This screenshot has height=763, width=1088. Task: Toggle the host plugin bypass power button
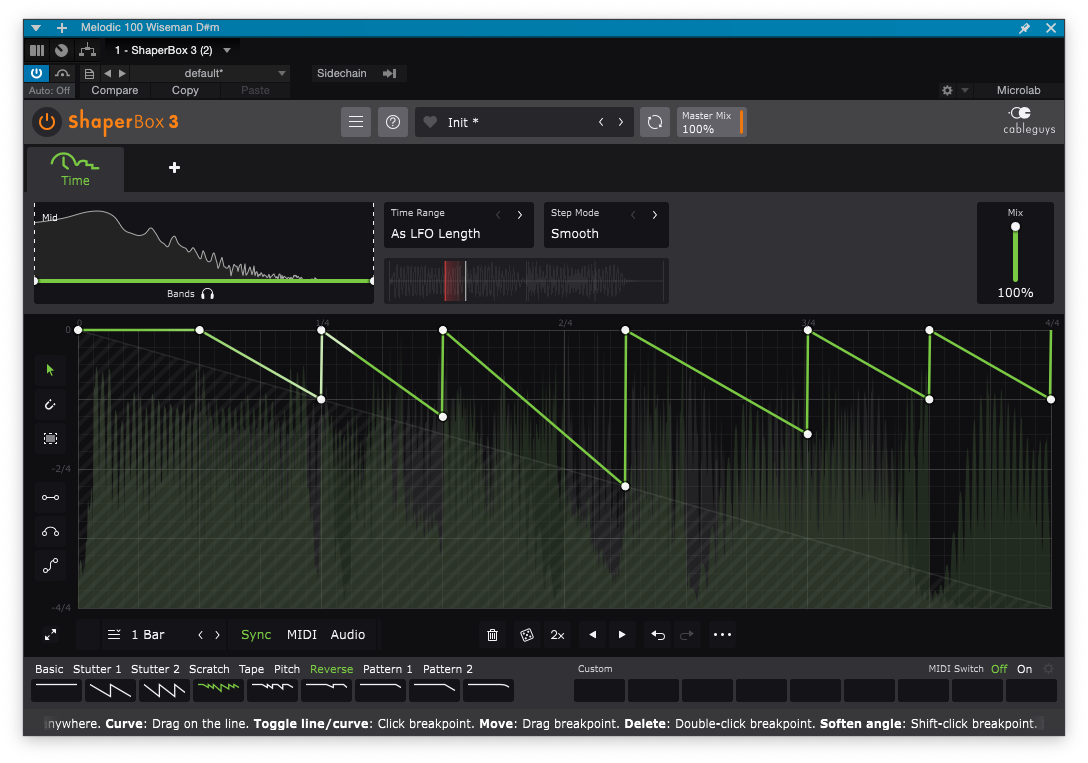point(36,73)
